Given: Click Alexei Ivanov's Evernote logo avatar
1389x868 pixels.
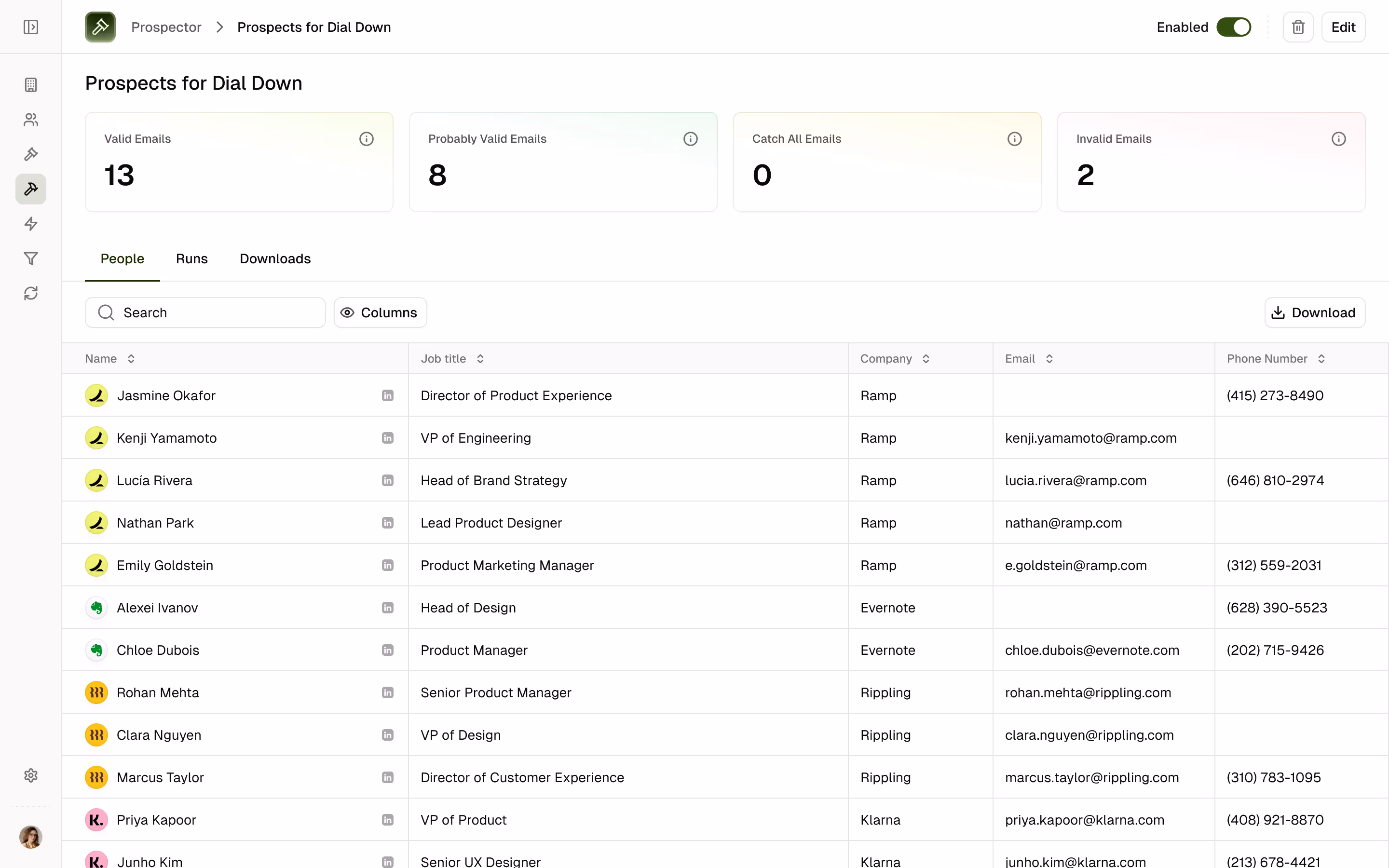Looking at the screenshot, I should [x=96, y=608].
